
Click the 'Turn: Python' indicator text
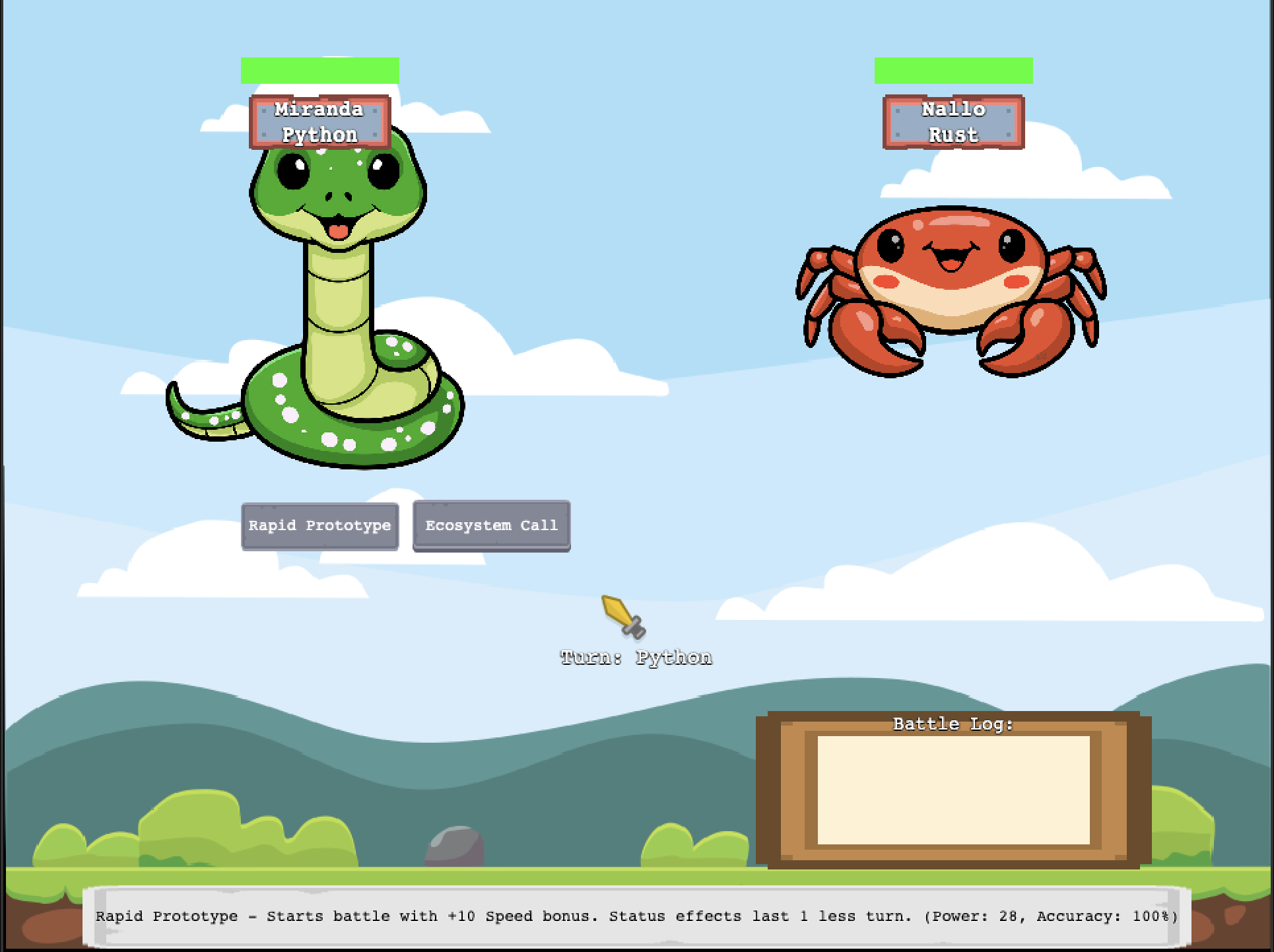[x=636, y=658]
